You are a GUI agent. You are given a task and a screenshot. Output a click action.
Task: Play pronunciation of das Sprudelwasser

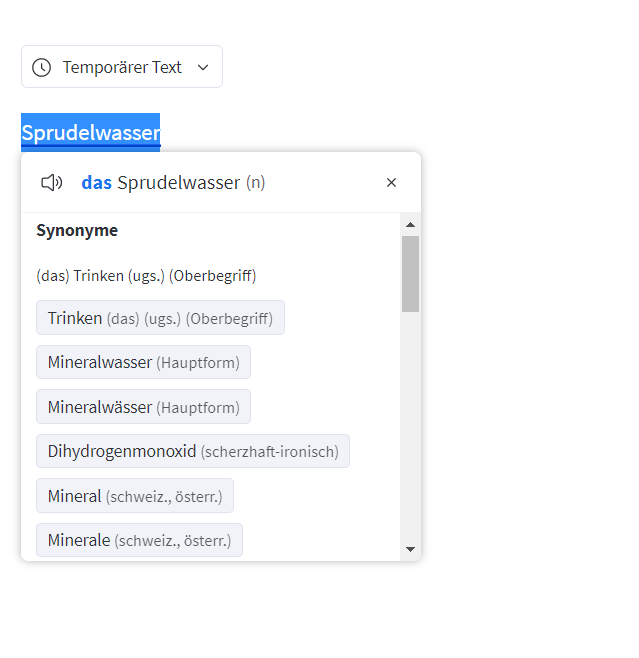[52, 183]
